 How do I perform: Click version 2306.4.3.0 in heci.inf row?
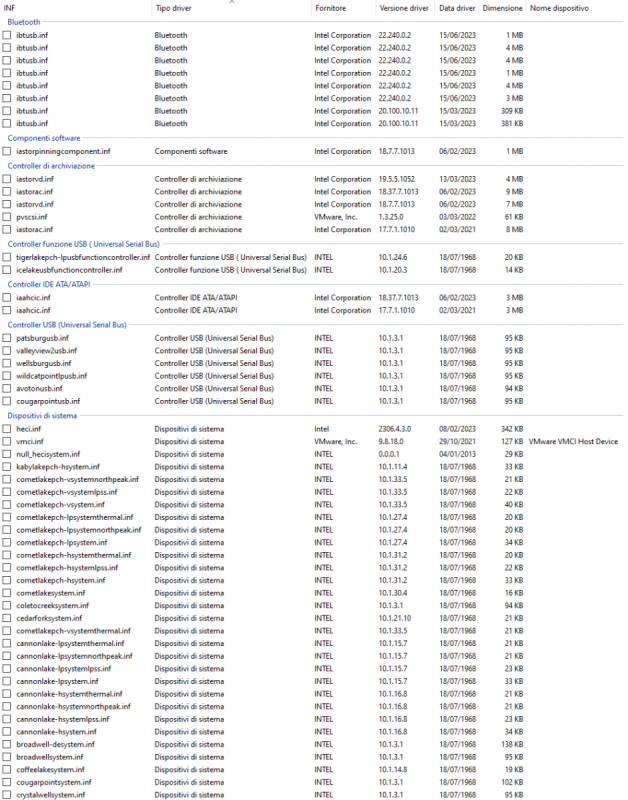pyautogui.click(x=395, y=429)
